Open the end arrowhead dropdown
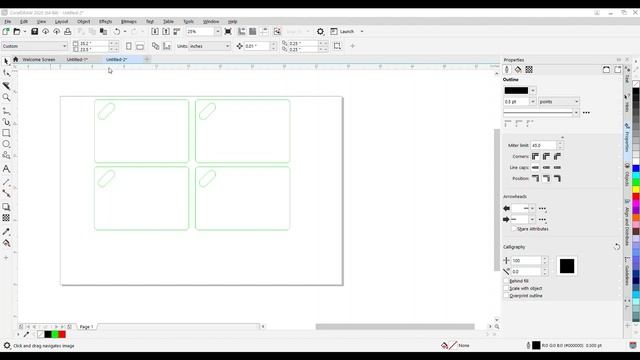This screenshot has height=360, width=640. tap(532, 220)
